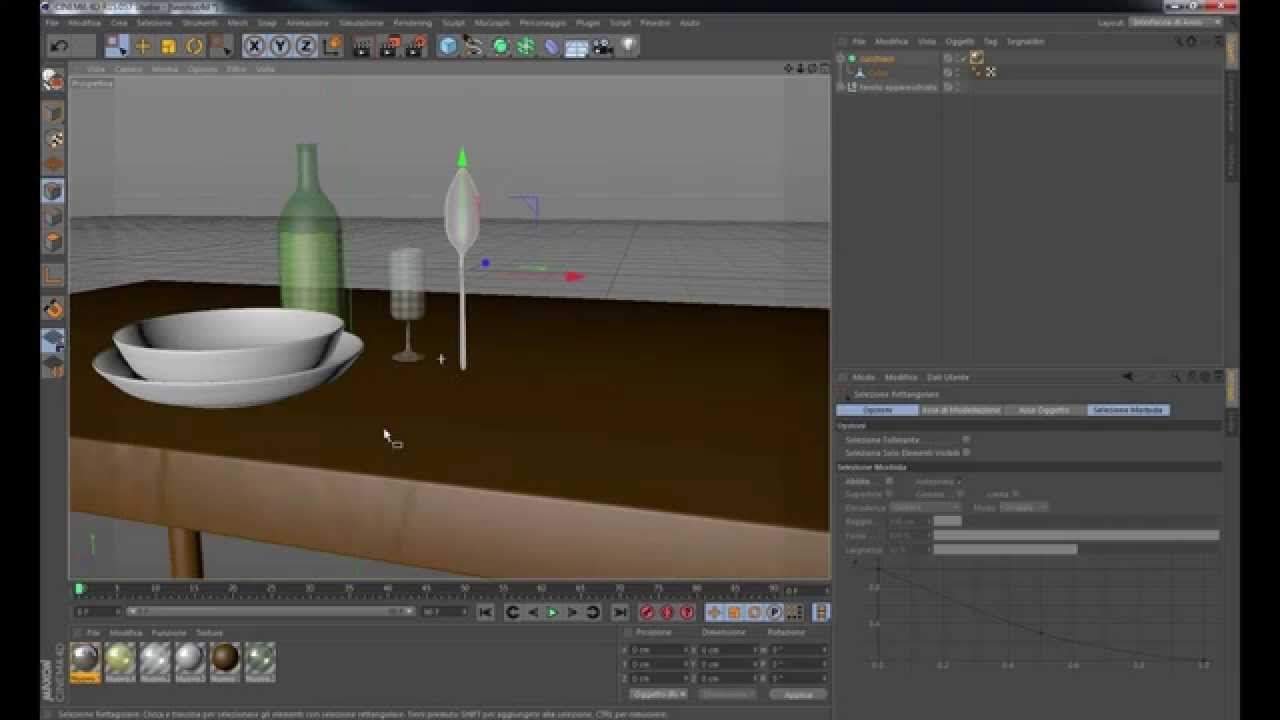The height and width of the screenshot is (720, 1280).
Task: Select the Rotate tool (yellow circle)
Action: [x=194, y=46]
